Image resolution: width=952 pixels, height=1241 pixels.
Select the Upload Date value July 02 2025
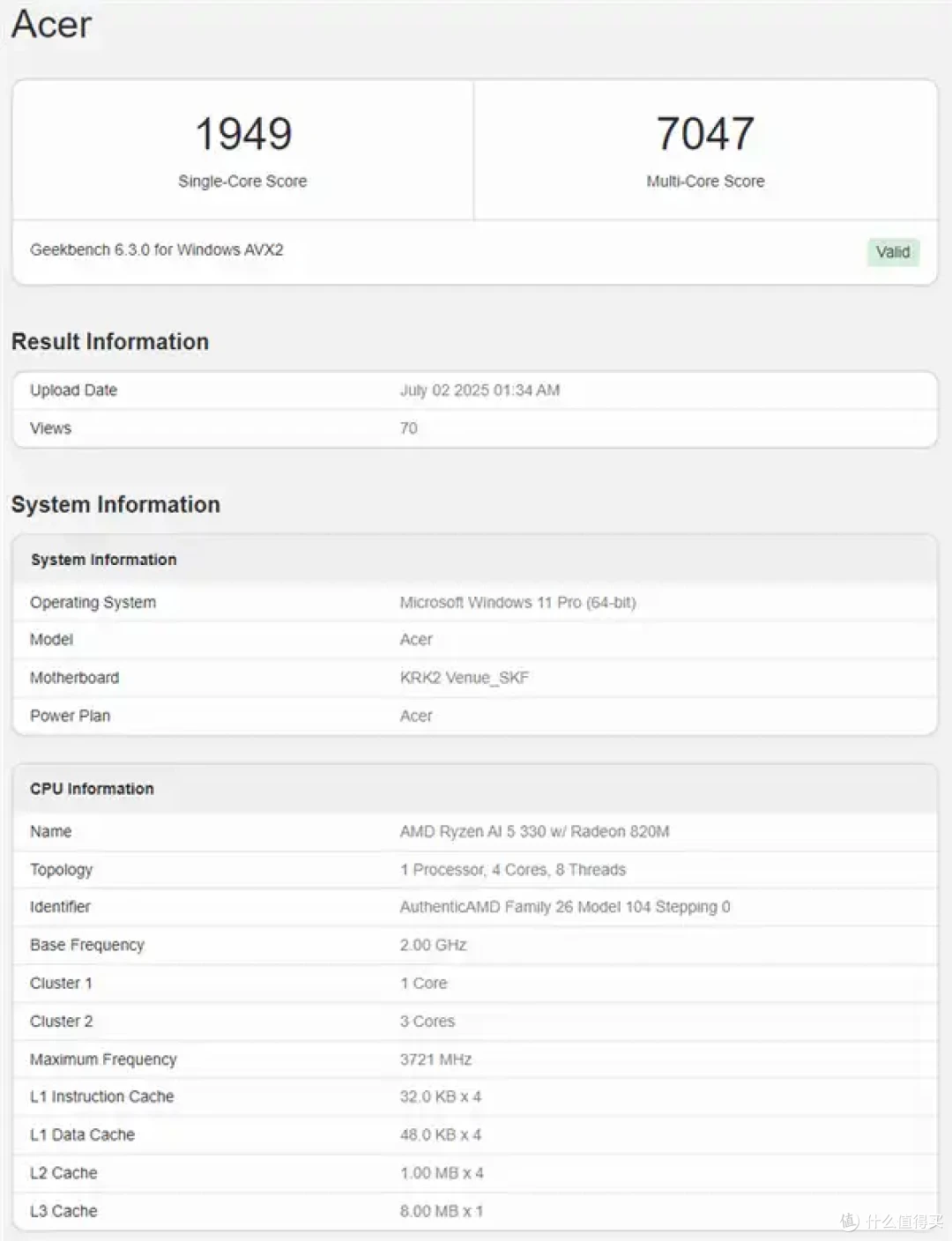click(480, 390)
